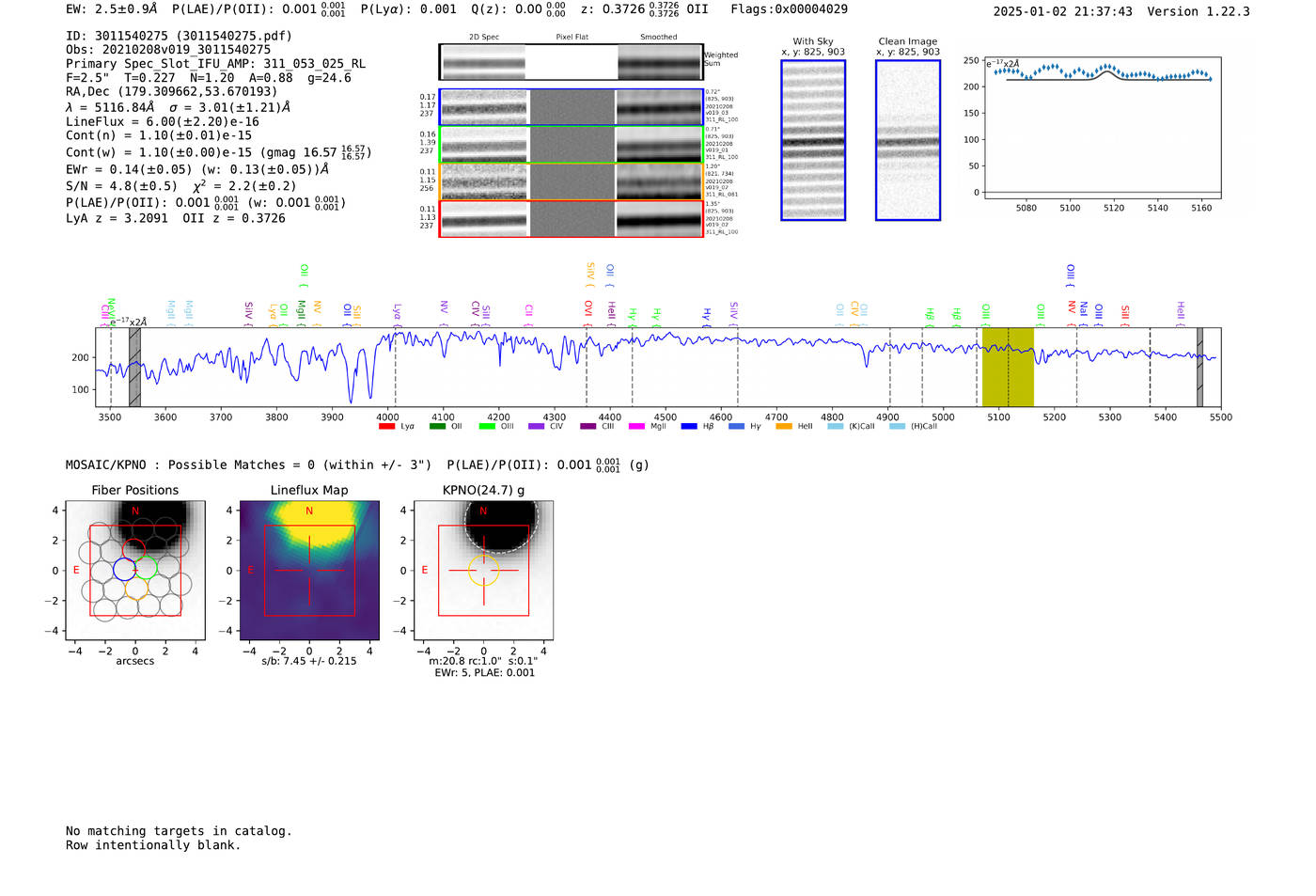This screenshot has height=896, width=1316.
Task: Click the bright green OIII legend swatch
Action: pos(487,427)
